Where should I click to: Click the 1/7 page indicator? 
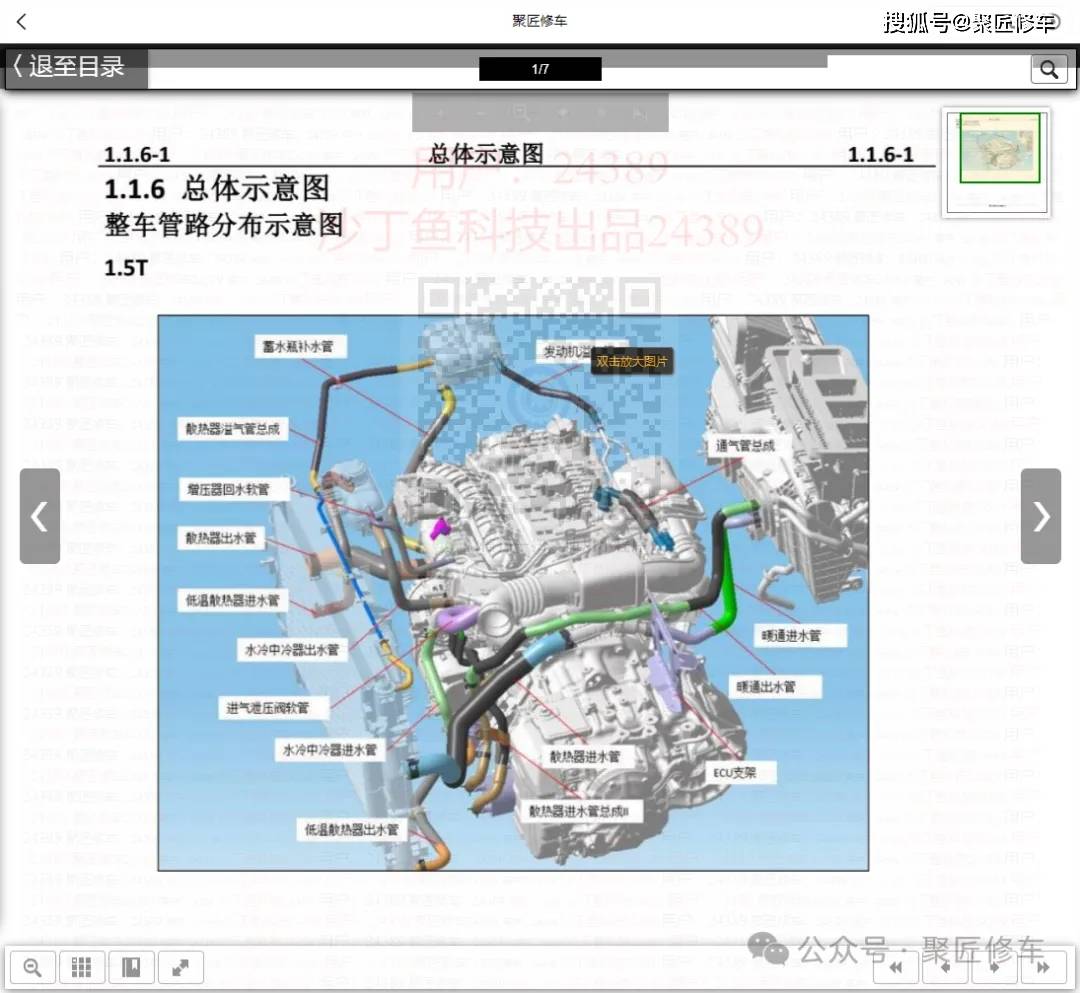point(540,69)
